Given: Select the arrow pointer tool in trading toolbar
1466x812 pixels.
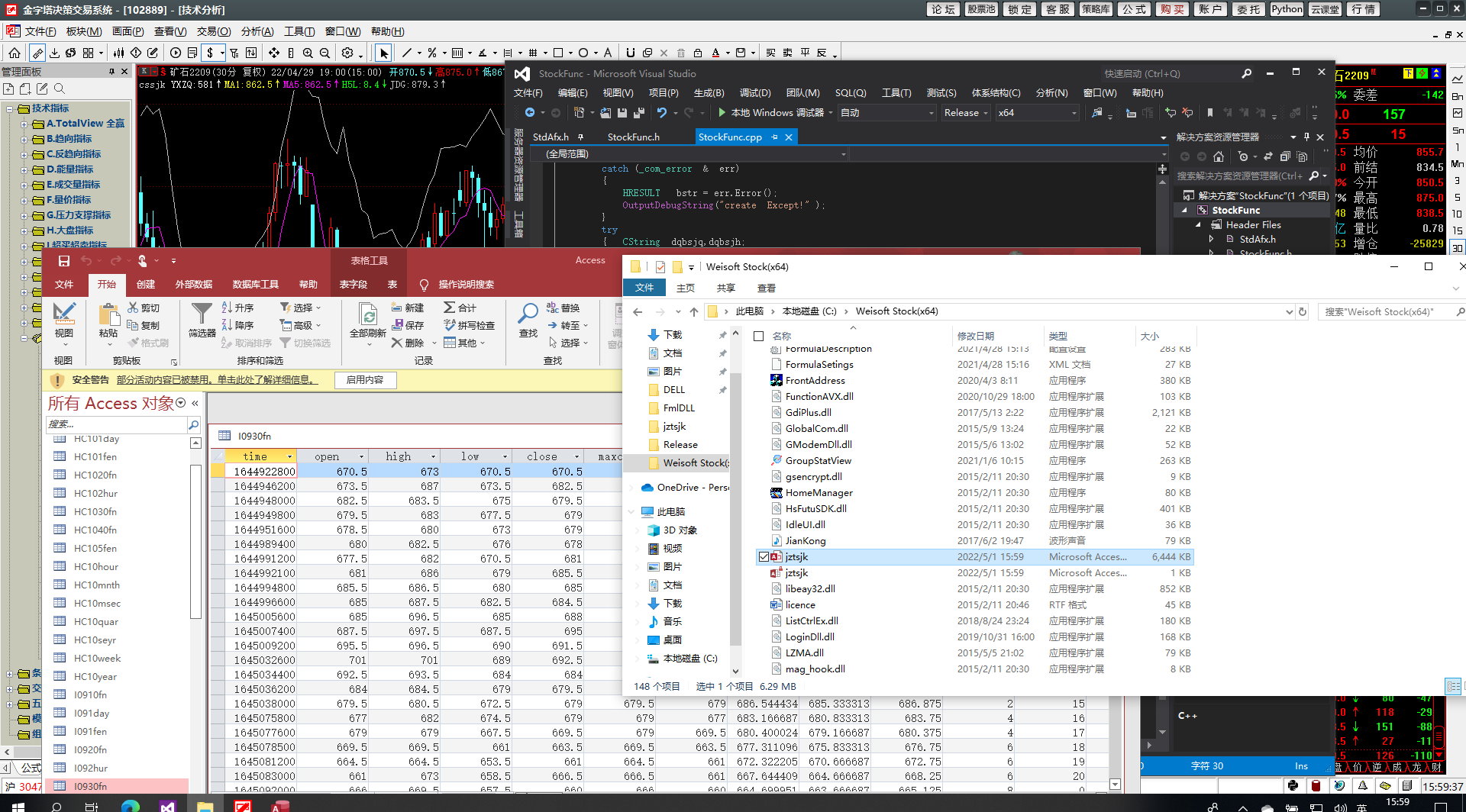Looking at the screenshot, I should point(384,53).
